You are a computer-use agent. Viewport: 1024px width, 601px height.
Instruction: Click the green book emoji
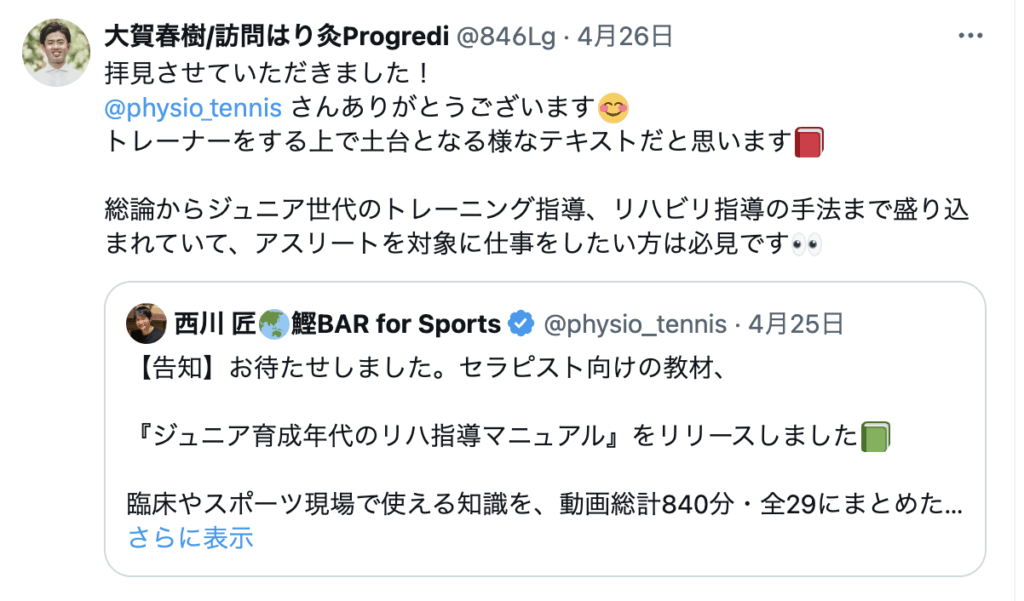(x=876, y=436)
